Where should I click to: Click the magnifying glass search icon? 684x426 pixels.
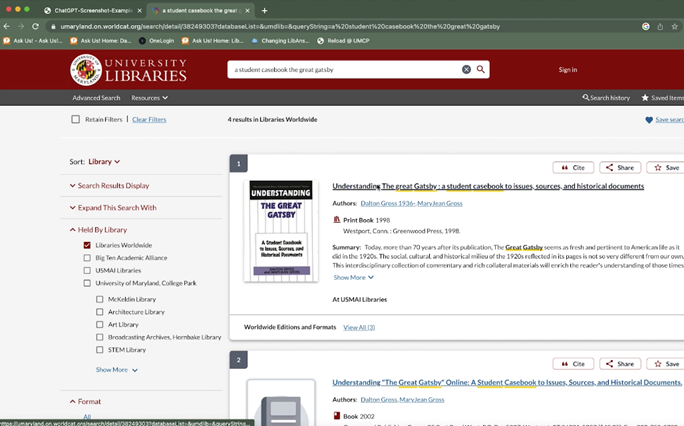click(x=481, y=70)
